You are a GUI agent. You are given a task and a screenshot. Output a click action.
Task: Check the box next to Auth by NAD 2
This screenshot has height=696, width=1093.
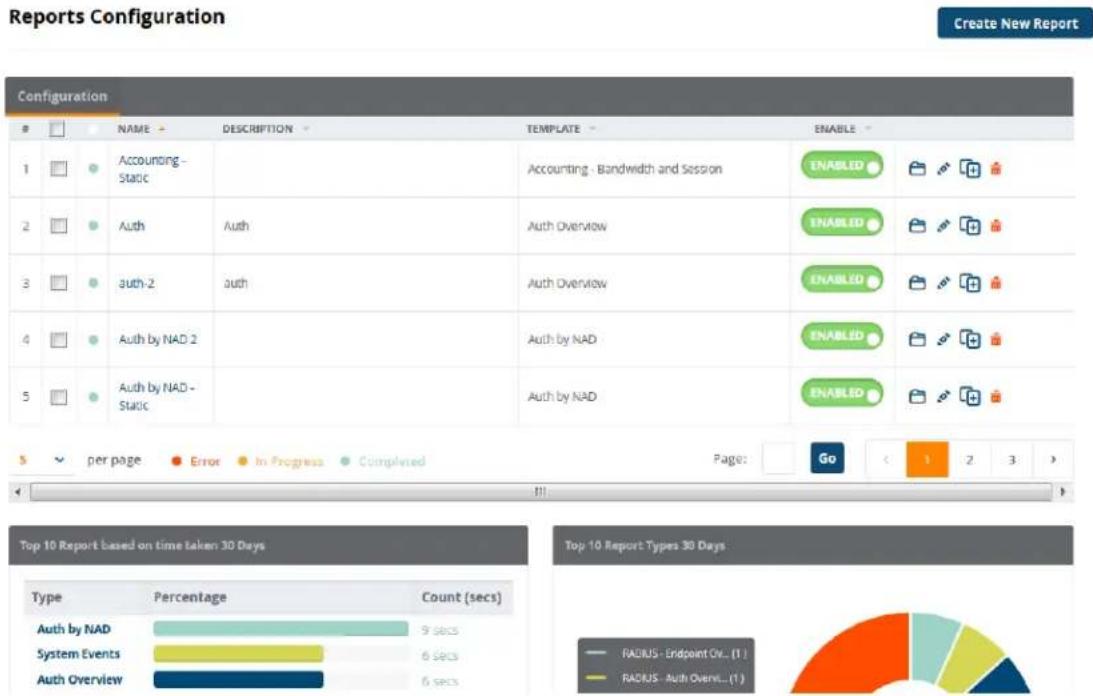pyautogui.click(x=59, y=340)
